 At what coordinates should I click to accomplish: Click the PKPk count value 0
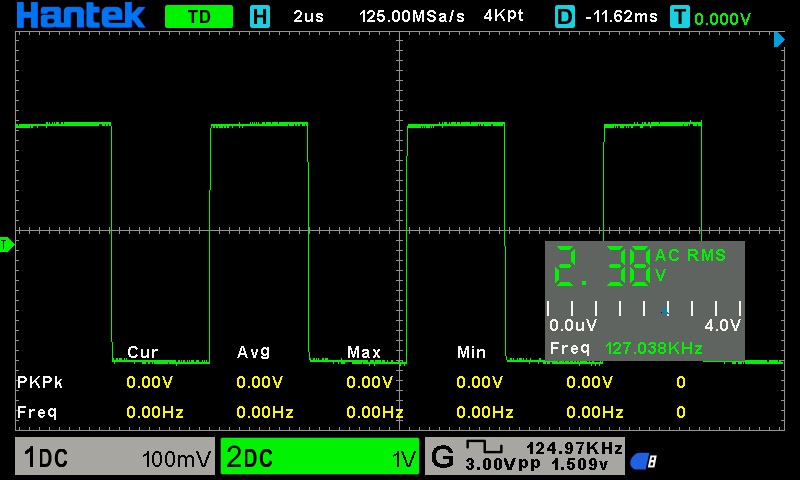(681, 383)
